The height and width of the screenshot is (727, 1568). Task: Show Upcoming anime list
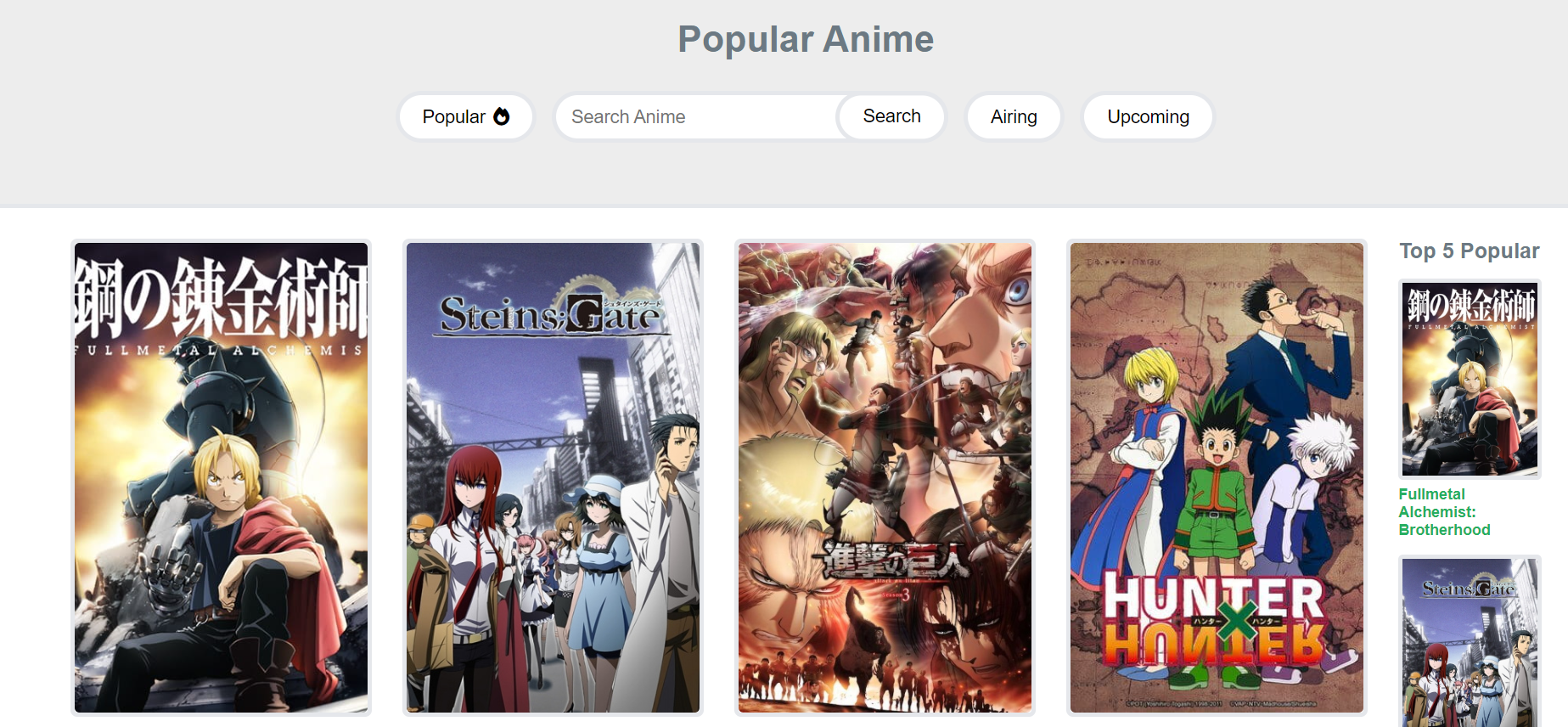(x=1148, y=116)
